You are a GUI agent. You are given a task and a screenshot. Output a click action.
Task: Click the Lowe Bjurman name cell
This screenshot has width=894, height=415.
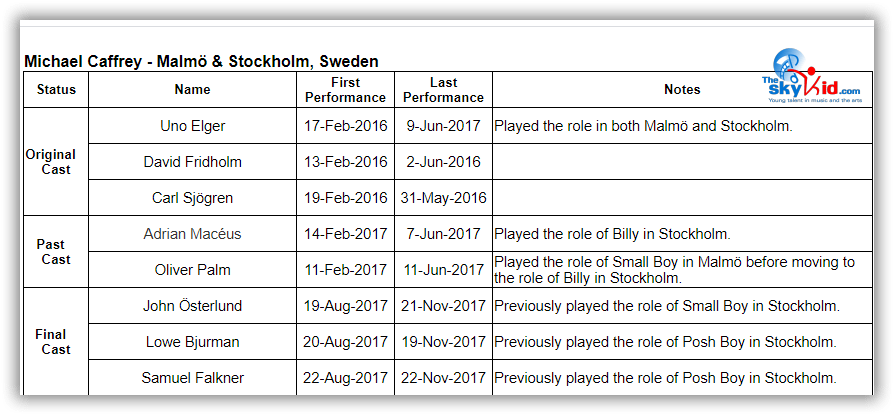coord(192,342)
